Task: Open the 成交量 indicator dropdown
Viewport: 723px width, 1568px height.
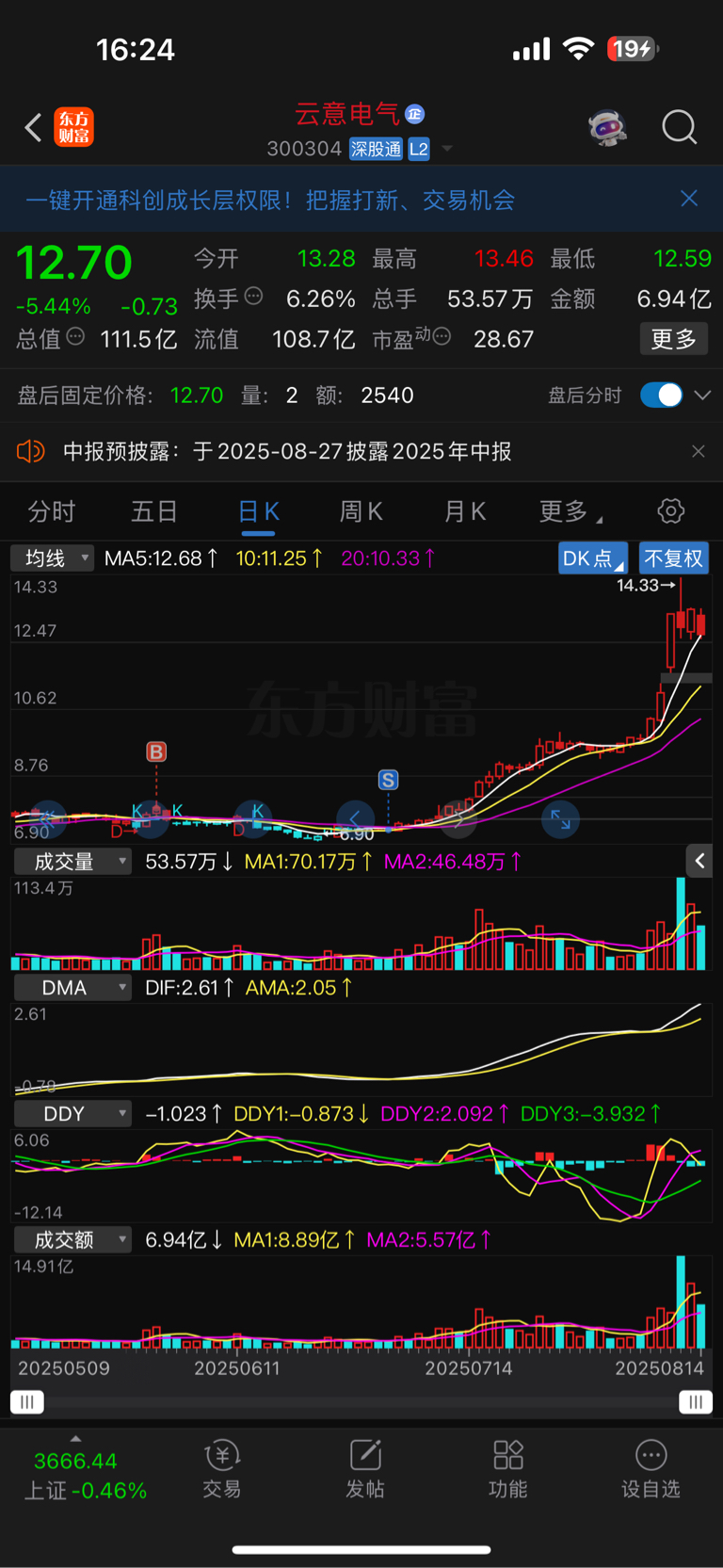Action: point(72,862)
